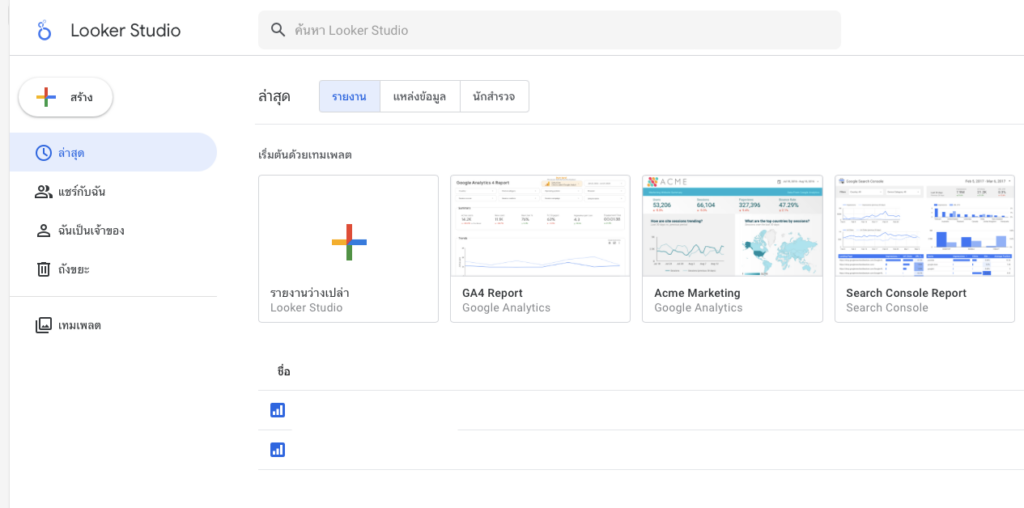
Task: Click the person icon for ฉันเป็นเจ้าของ
Action: coord(43,231)
